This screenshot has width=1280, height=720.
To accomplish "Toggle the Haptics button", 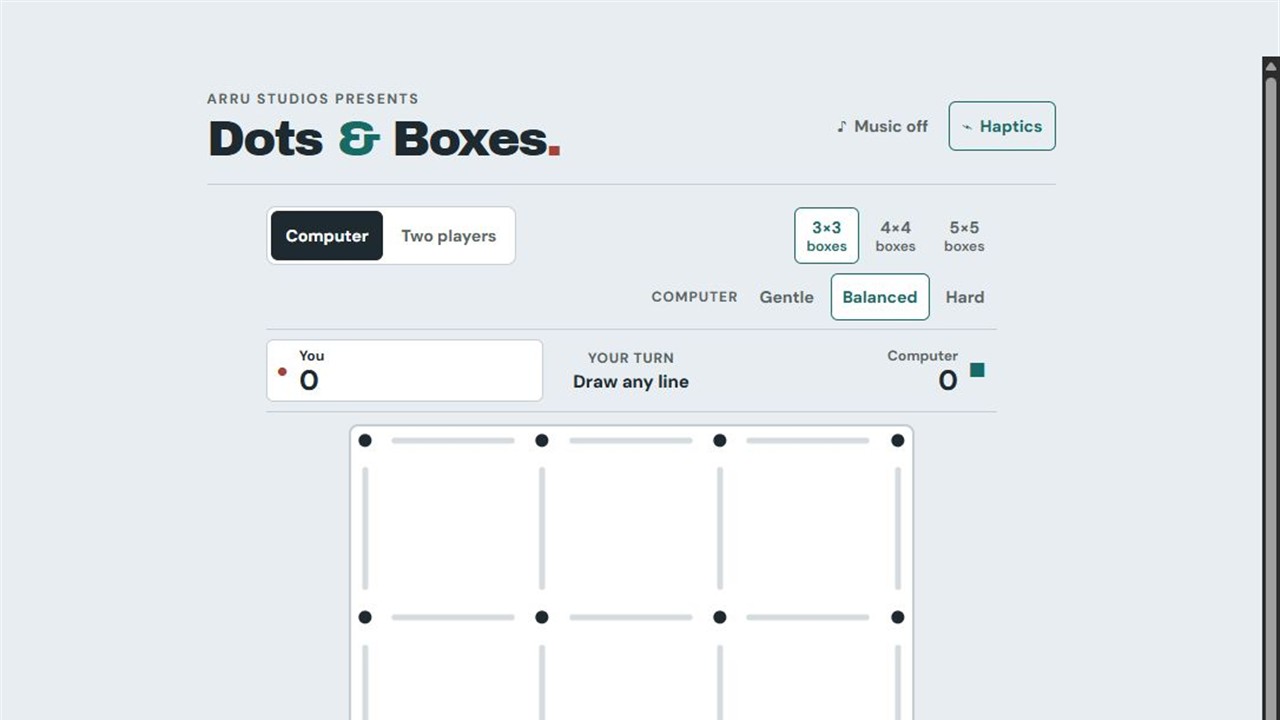I will pos(1002,126).
